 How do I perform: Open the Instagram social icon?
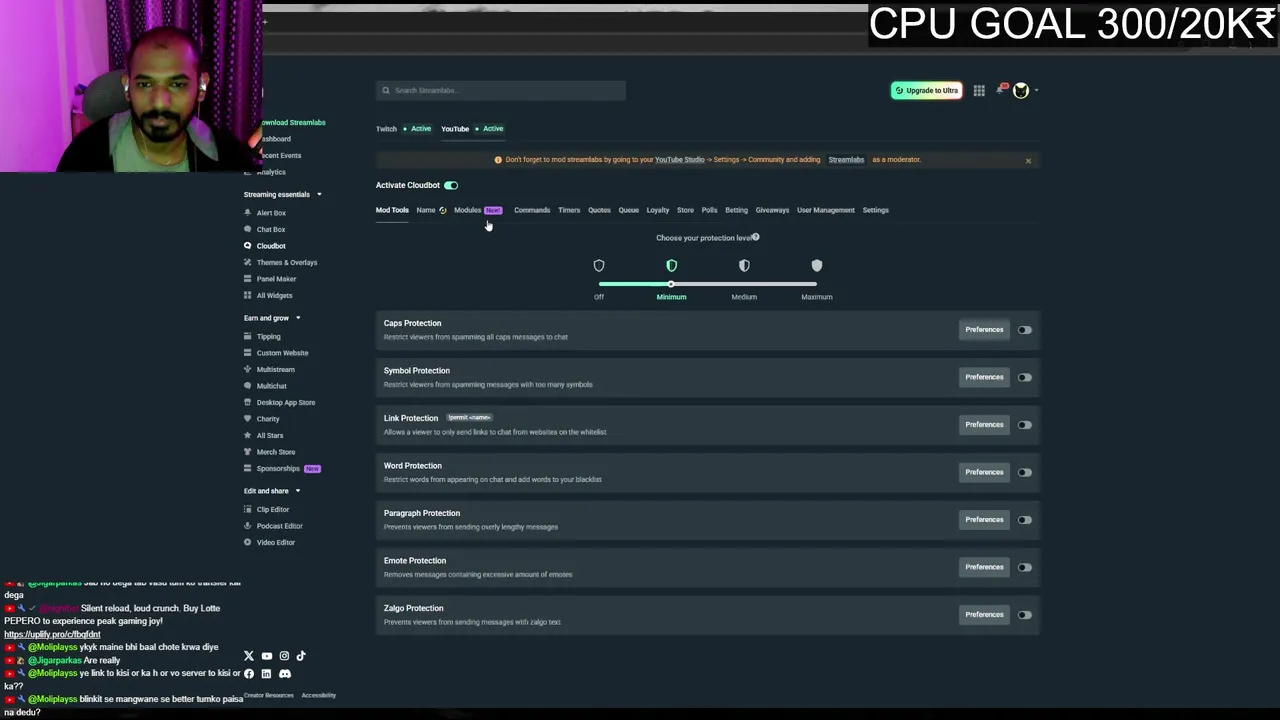pyautogui.click(x=284, y=656)
